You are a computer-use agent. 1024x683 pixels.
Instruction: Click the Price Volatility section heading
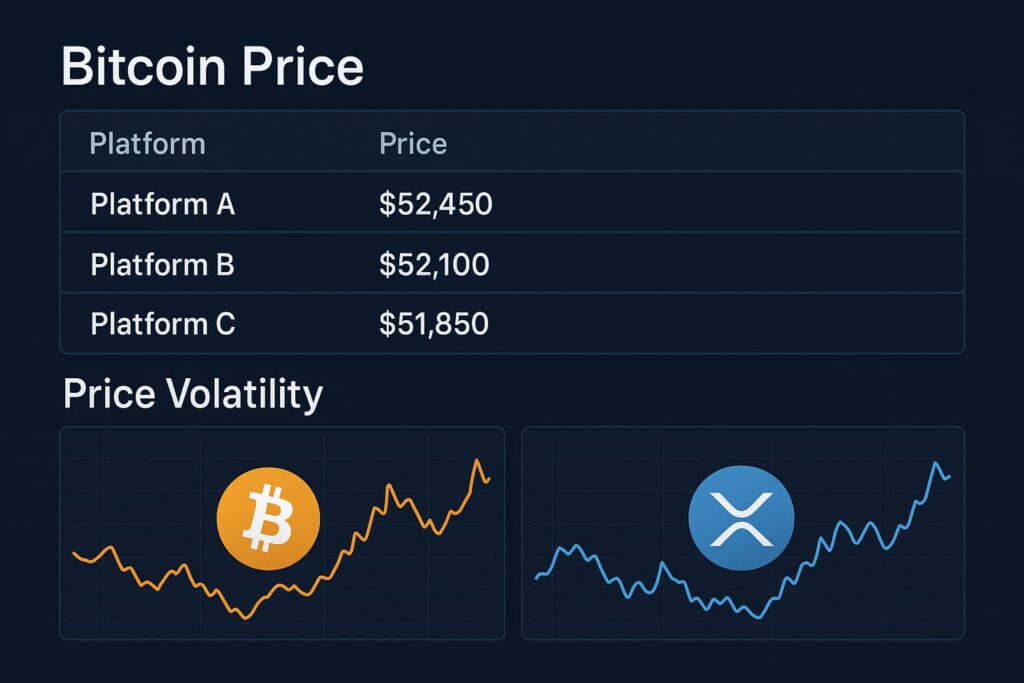193,394
